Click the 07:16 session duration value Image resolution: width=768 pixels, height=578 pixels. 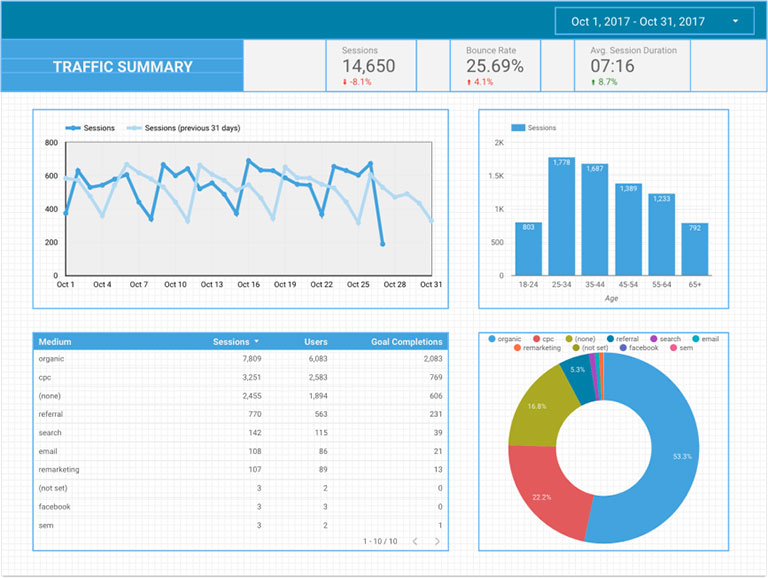(612, 66)
